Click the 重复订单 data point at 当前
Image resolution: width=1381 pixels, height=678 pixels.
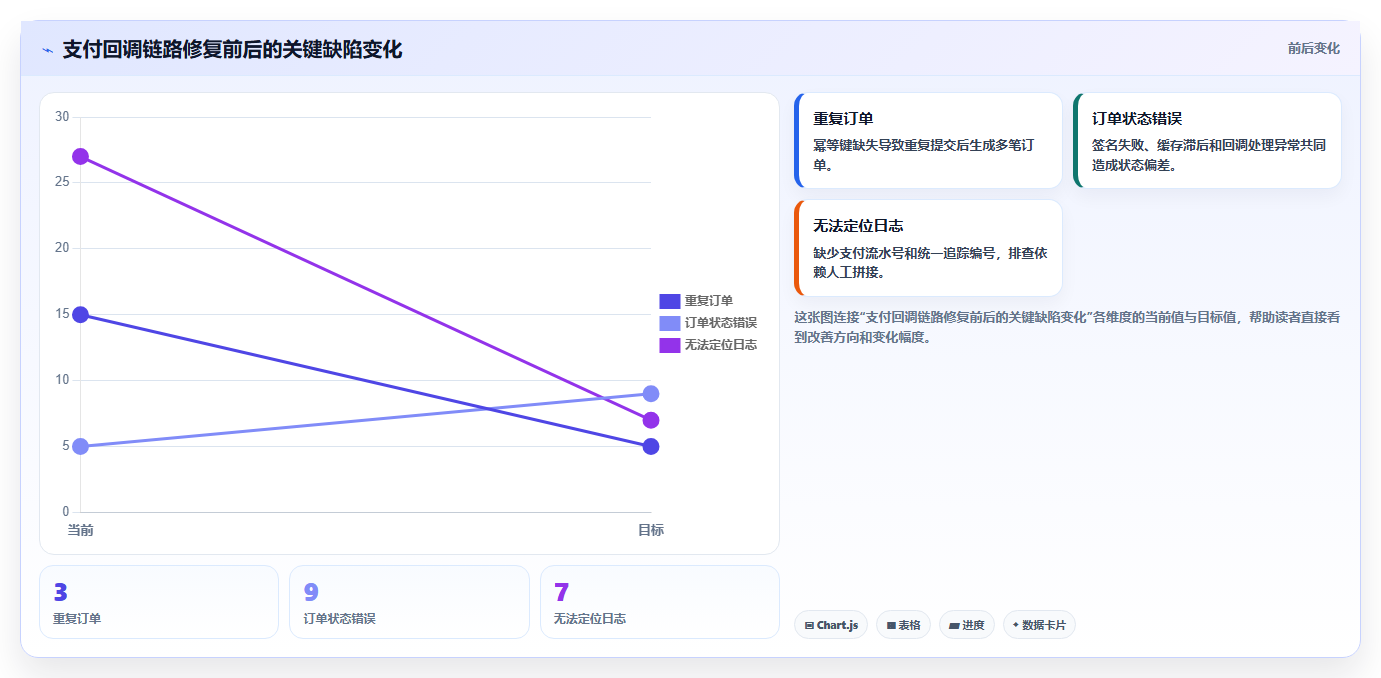pos(80,315)
